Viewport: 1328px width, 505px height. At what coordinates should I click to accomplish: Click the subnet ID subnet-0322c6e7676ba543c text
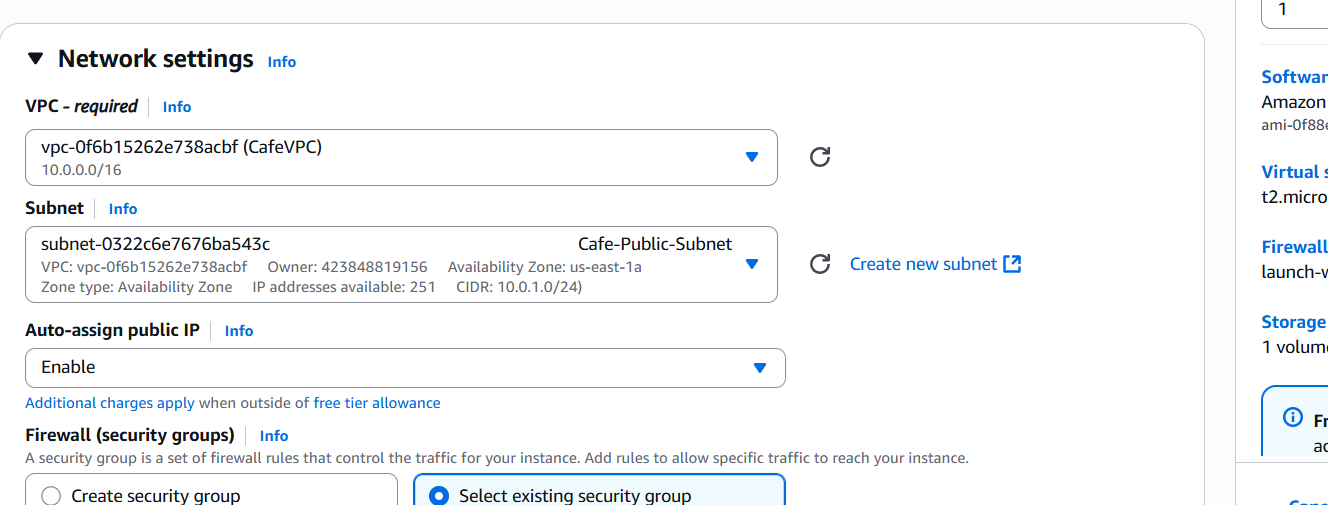click(155, 244)
